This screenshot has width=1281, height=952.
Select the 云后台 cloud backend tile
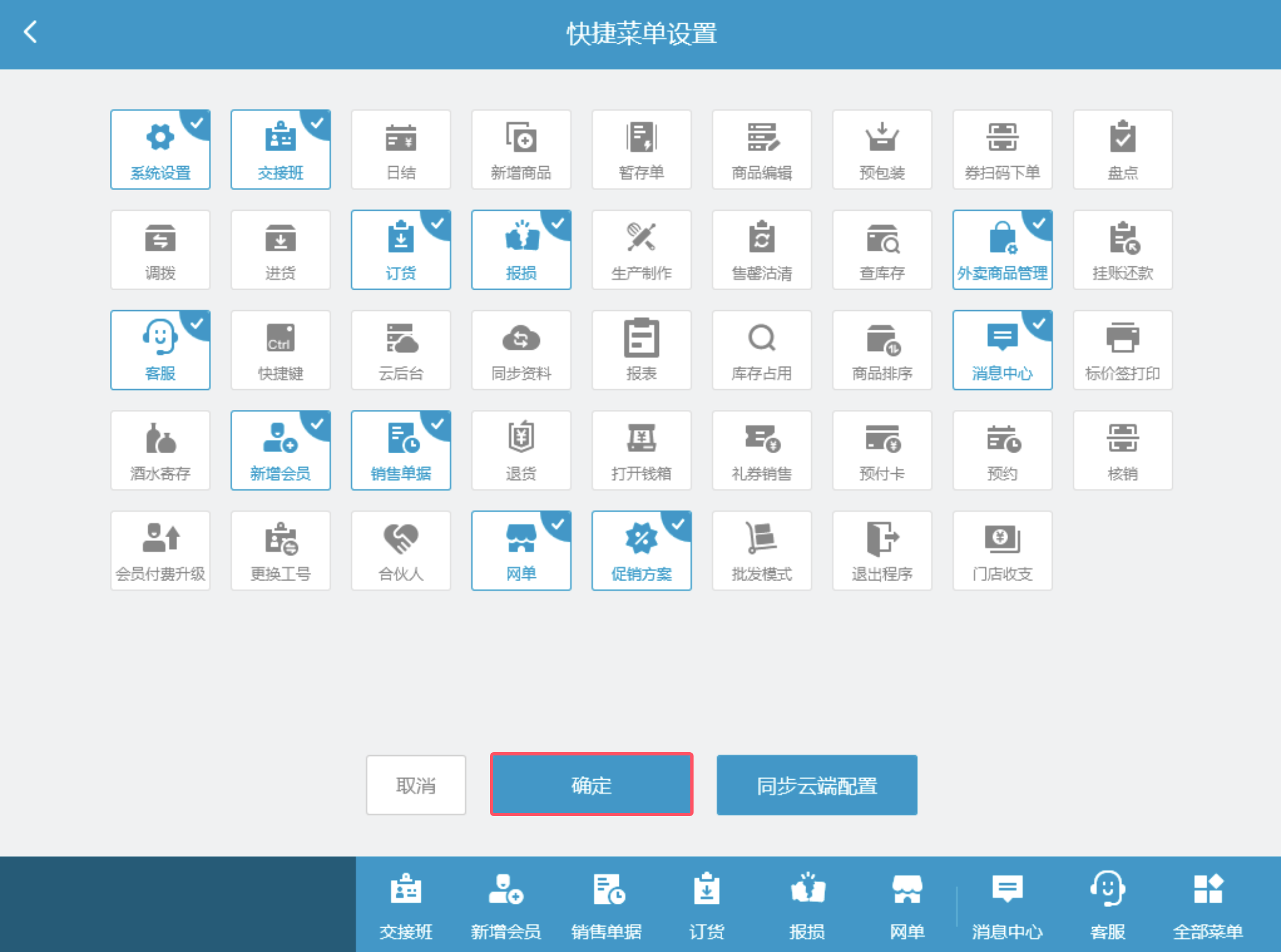tap(400, 350)
